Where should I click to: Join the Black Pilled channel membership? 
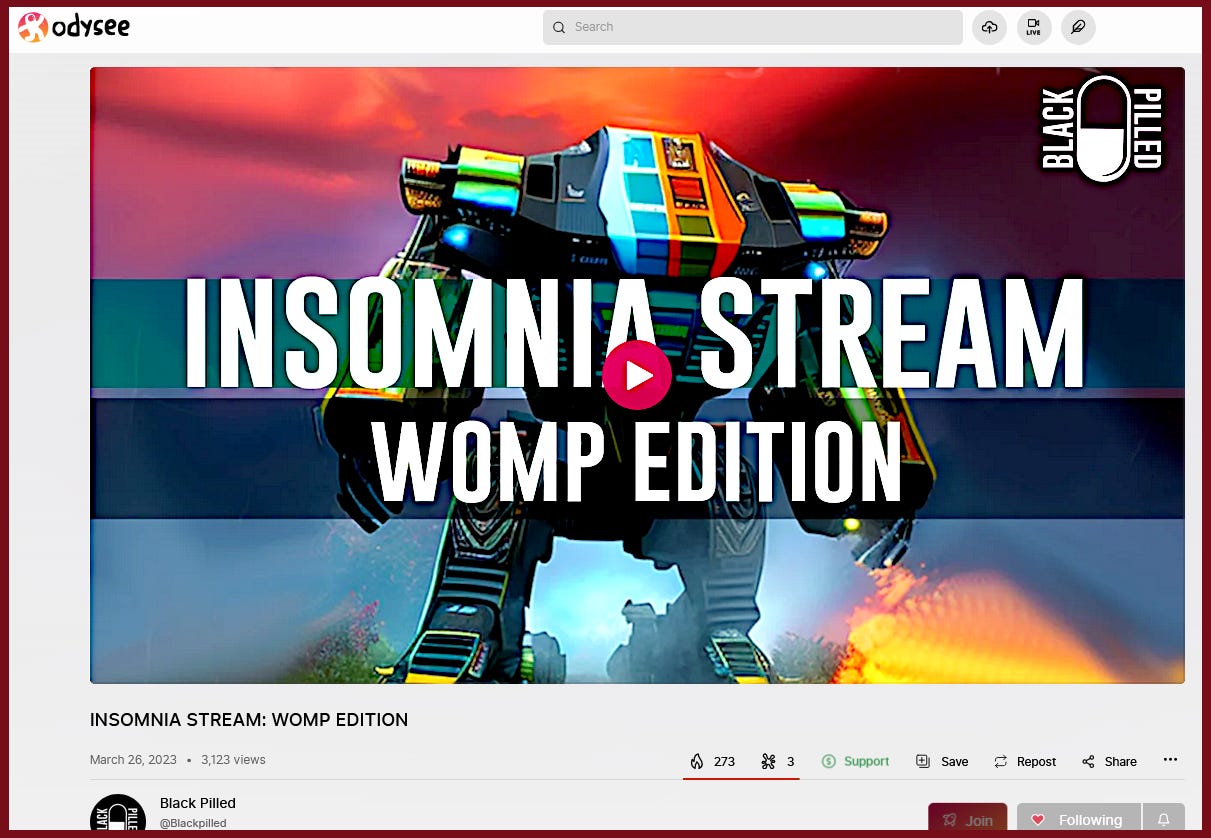pyautogui.click(x=967, y=818)
